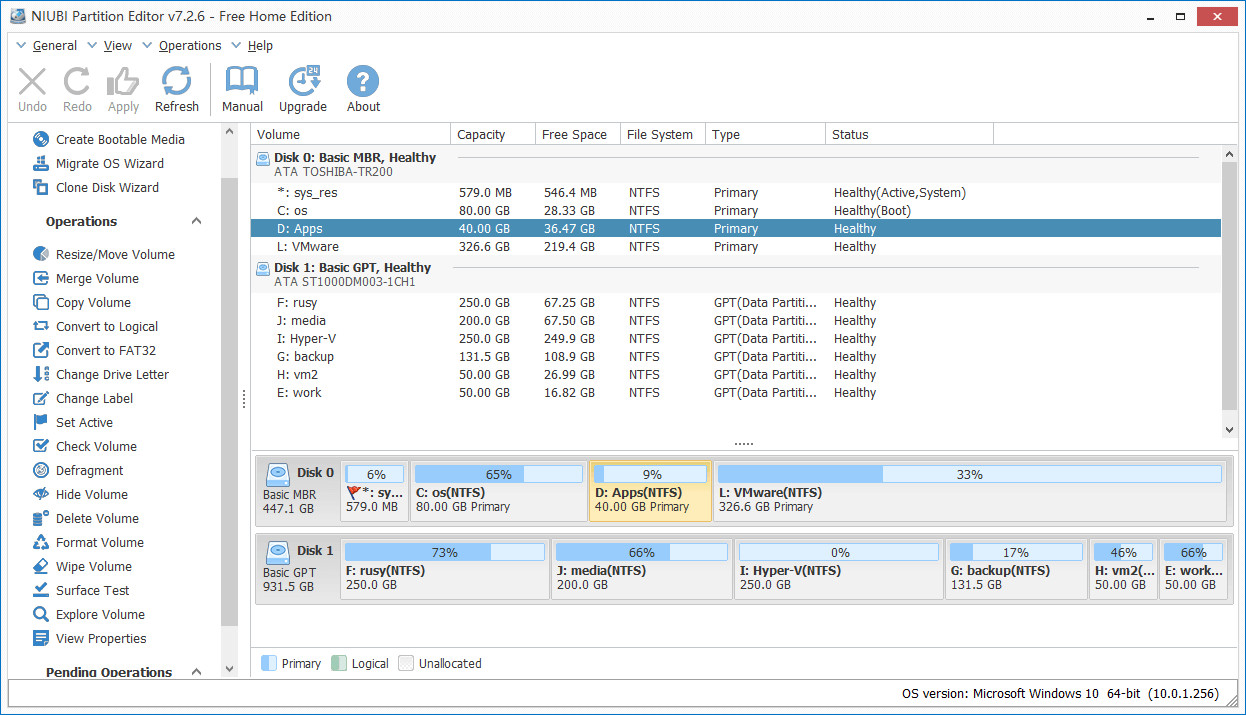Open the Manual book icon
1246x715 pixels.
tap(242, 81)
